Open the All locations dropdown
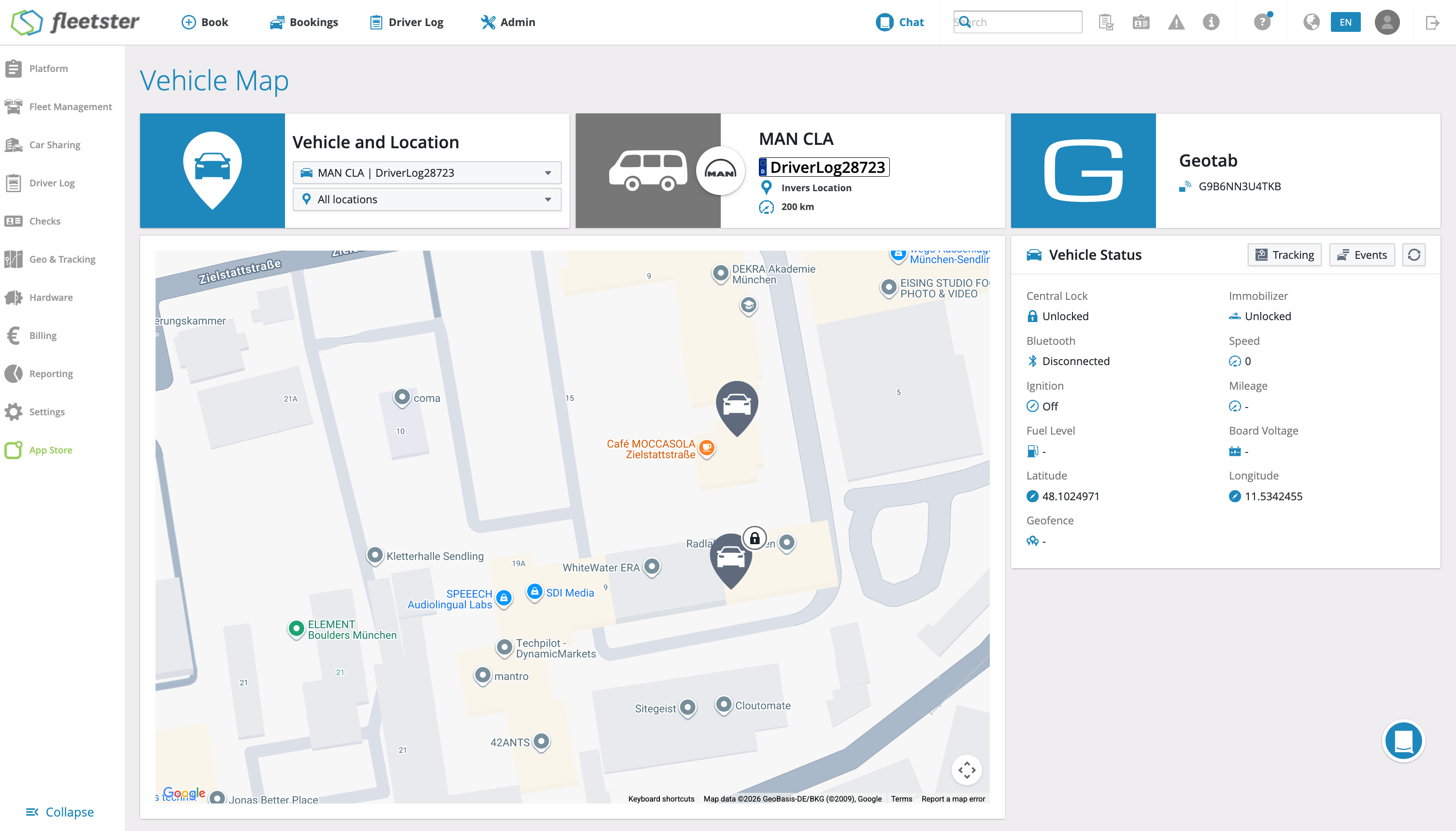 pyautogui.click(x=427, y=199)
